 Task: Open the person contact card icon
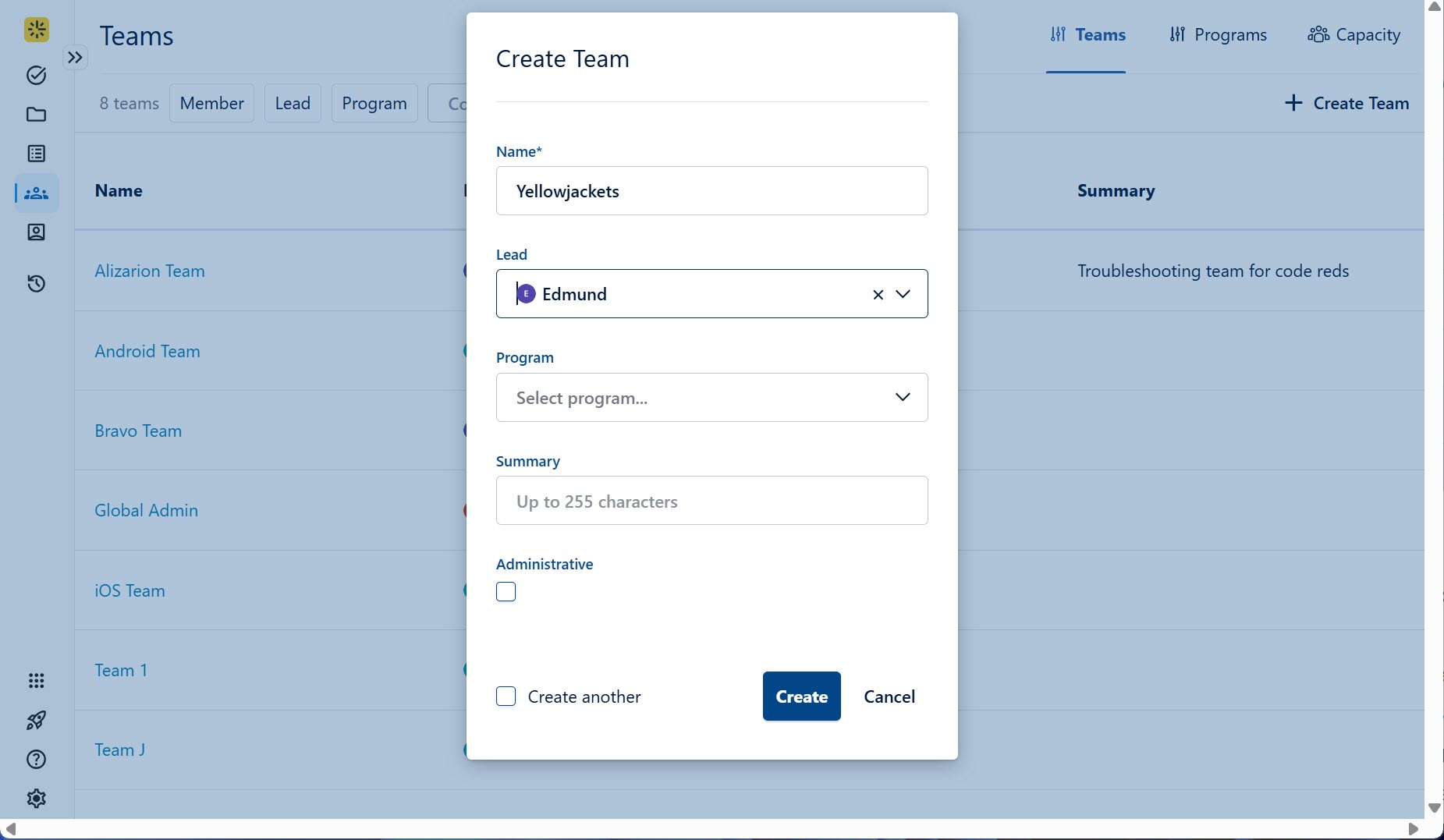pos(36,232)
